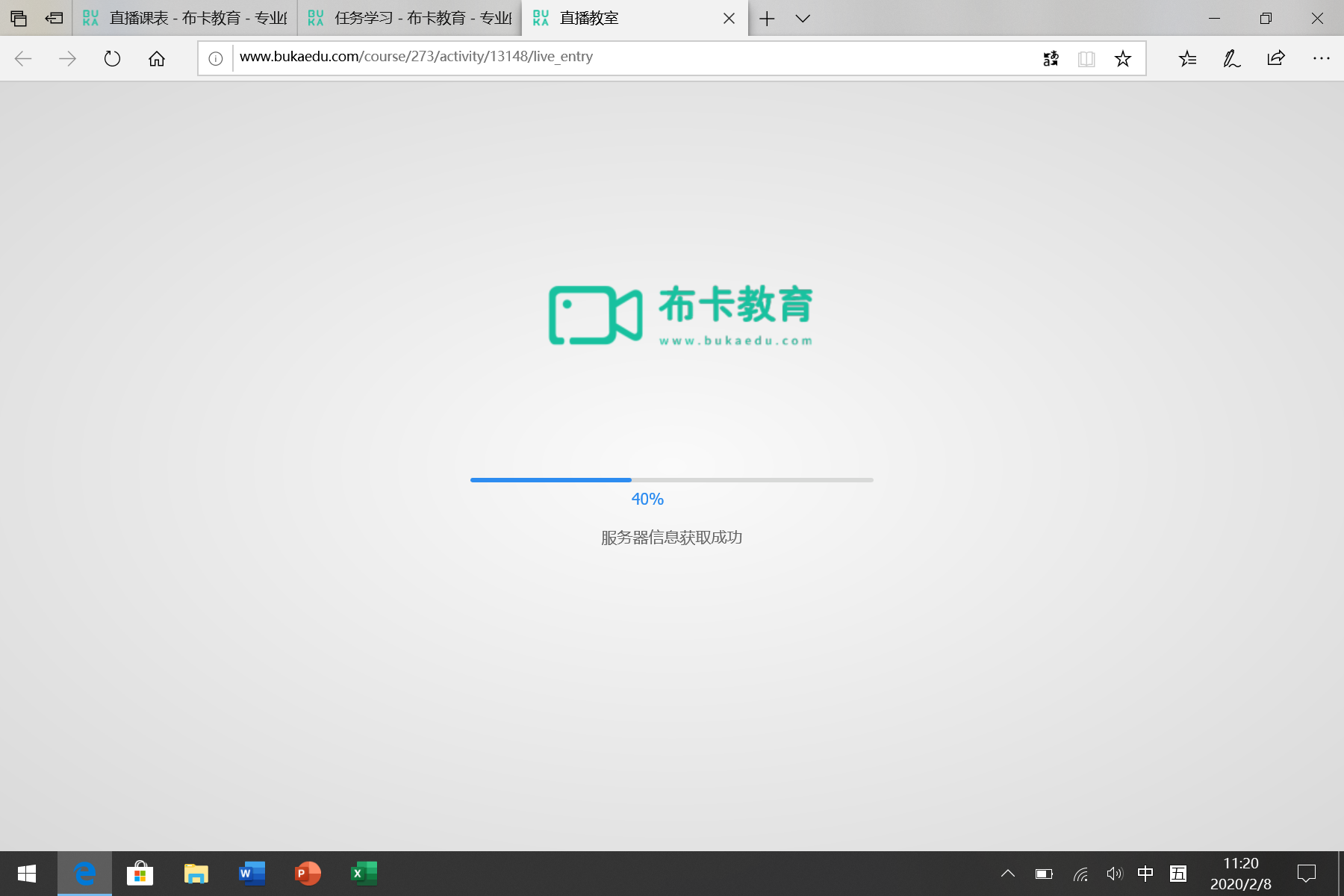Click the 服务器信息获取成功 status message

[671, 538]
